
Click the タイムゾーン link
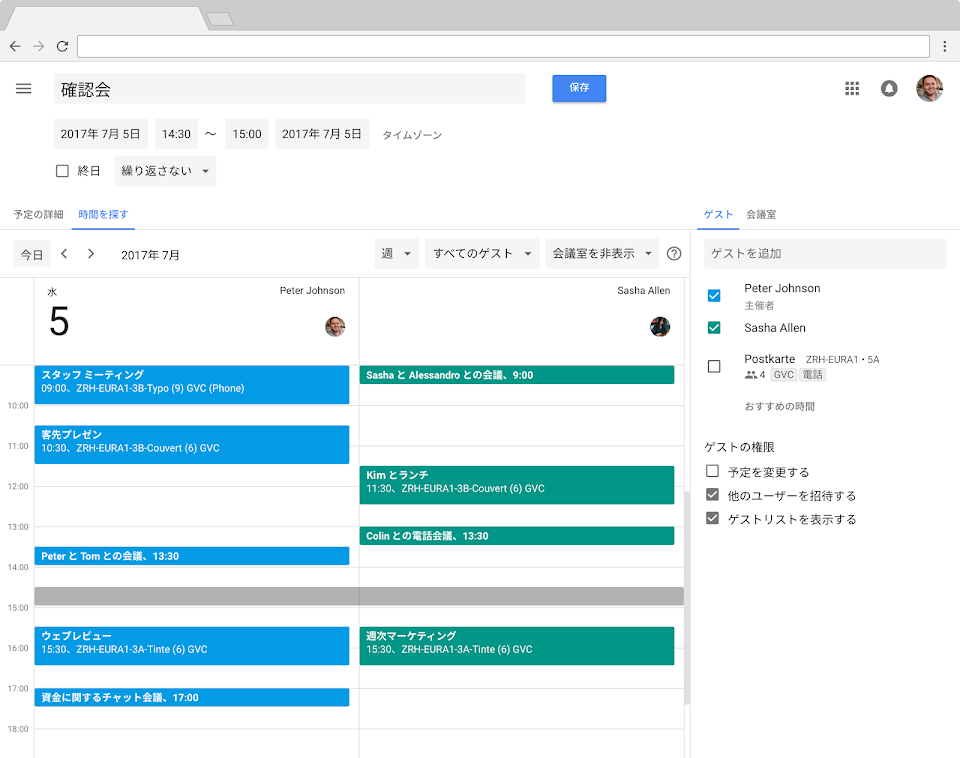click(x=412, y=135)
